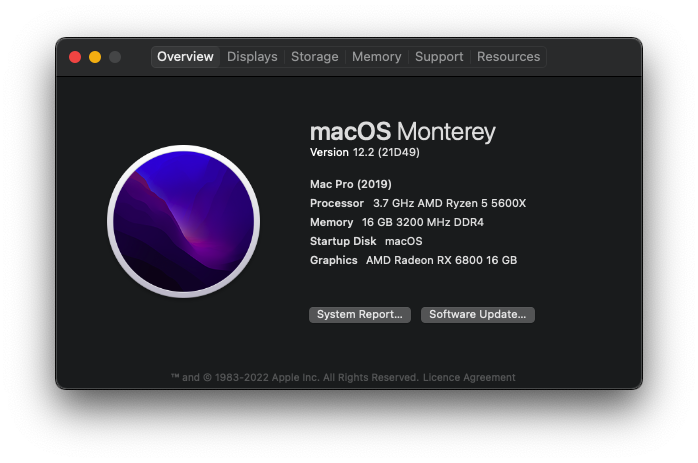Click the Processor AMD Ryzen 5 5600X line

[417, 203]
